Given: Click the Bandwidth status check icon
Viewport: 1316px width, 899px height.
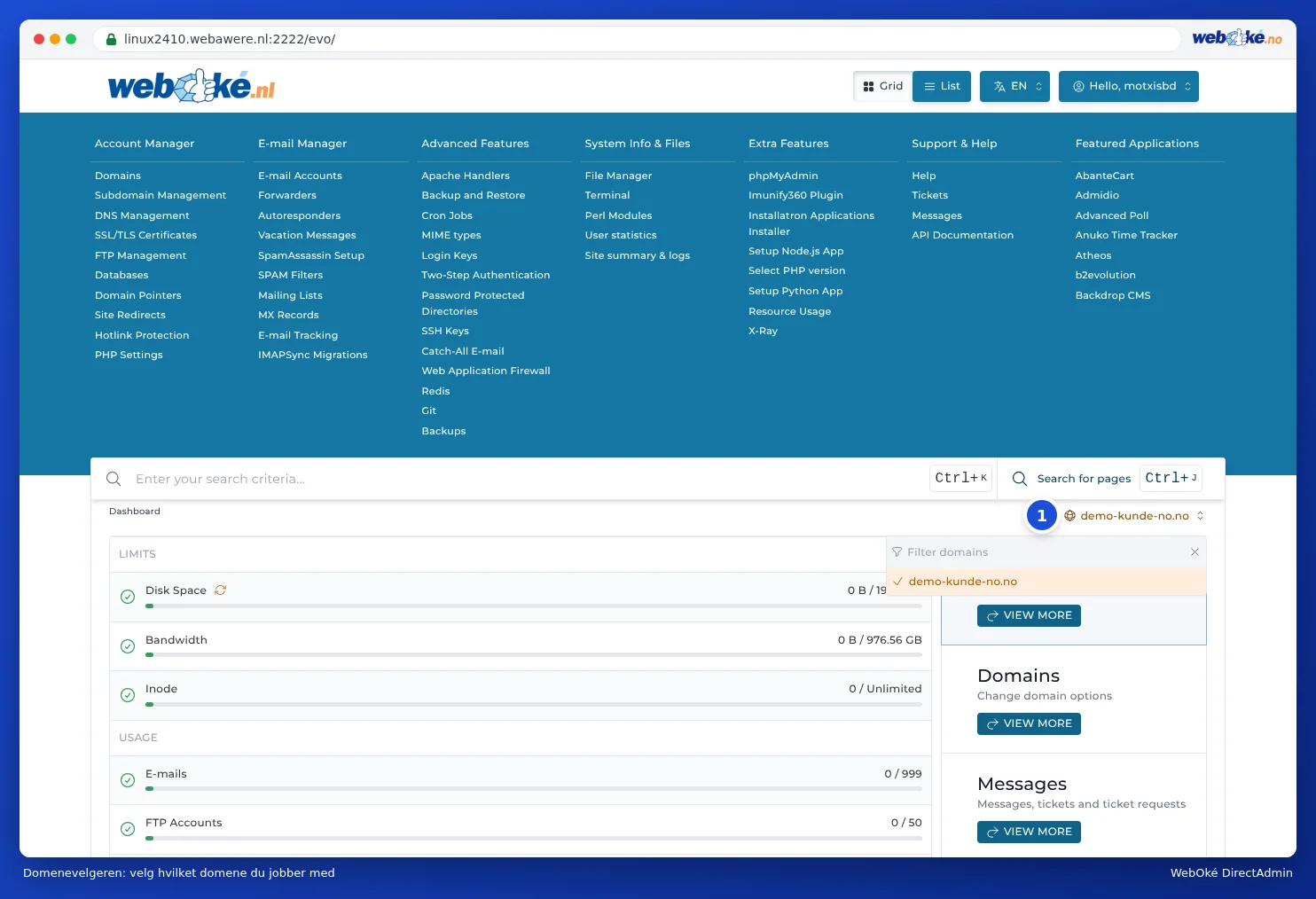Looking at the screenshot, I should tap(128, 646).
